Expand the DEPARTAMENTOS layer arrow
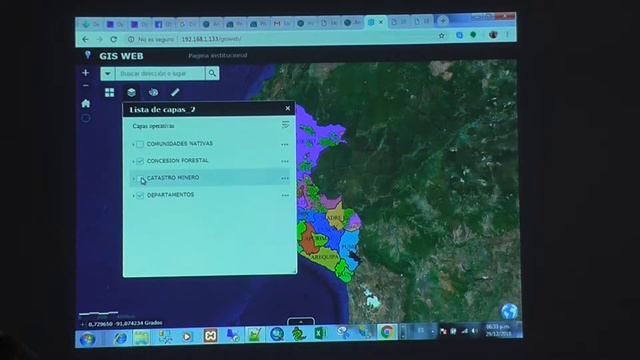The width and height of the screenshot is (640, 360). coord(133,196)
